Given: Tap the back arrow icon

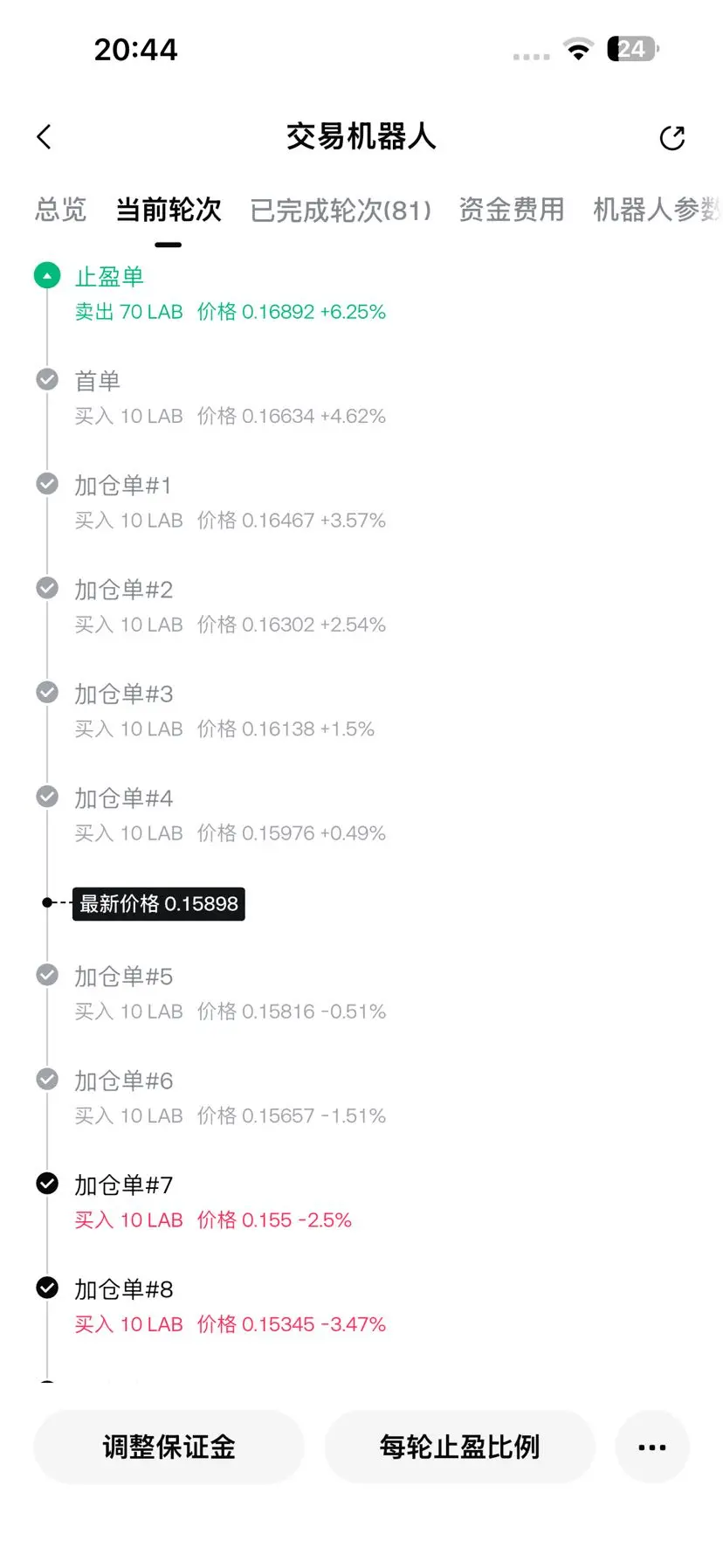Looking at the screenshot, I should (45, 137).
